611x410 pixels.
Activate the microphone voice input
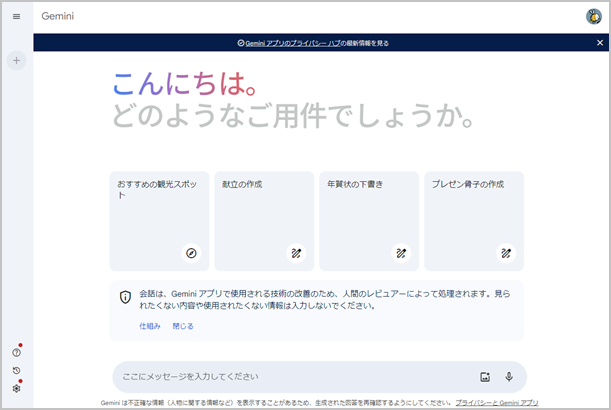pos(509,376)
